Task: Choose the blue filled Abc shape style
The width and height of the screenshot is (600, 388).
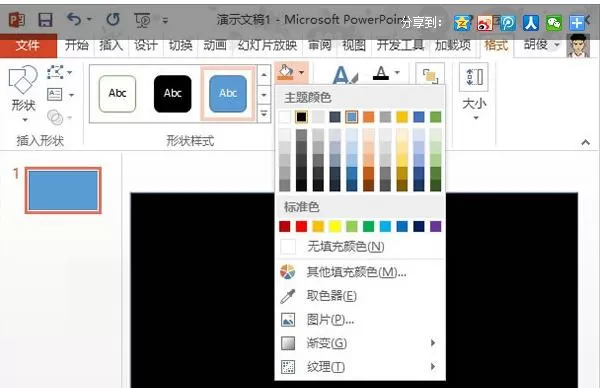Action: click(228, 94)
